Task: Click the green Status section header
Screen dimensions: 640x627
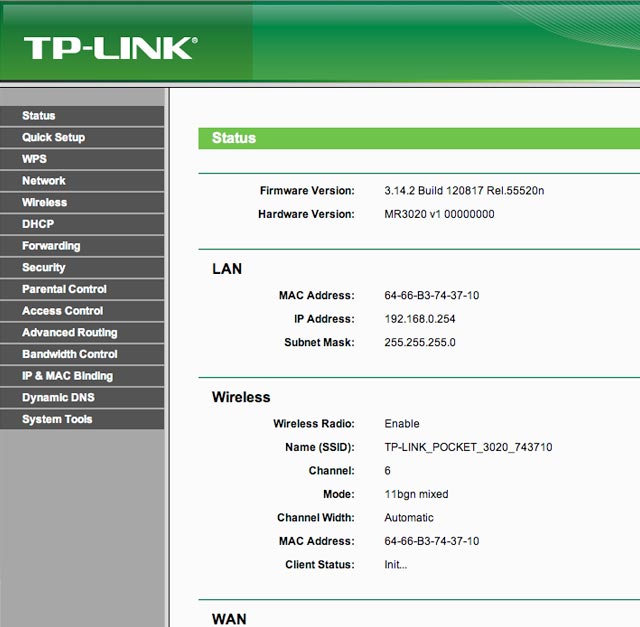Action: pyautogui.click(x=418, y=138)
